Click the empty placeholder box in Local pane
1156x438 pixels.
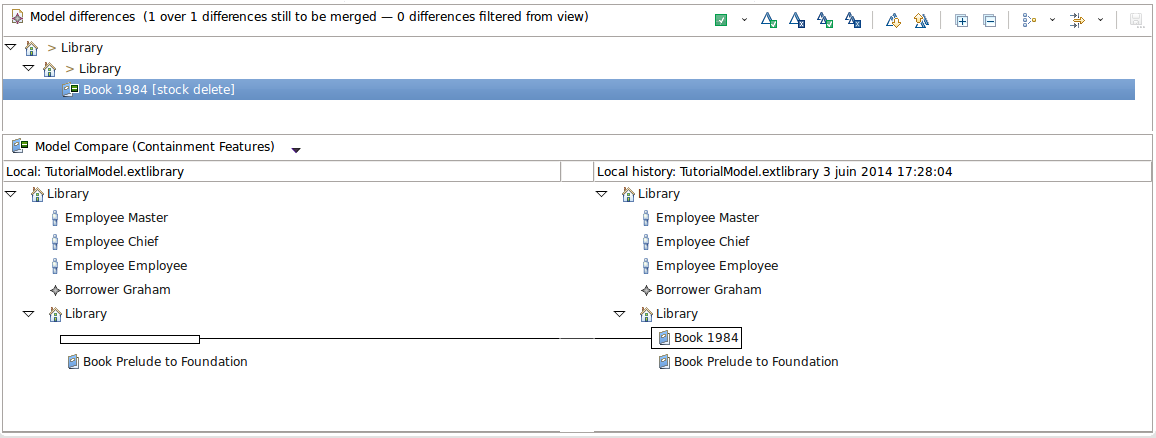tap(130, 339)
